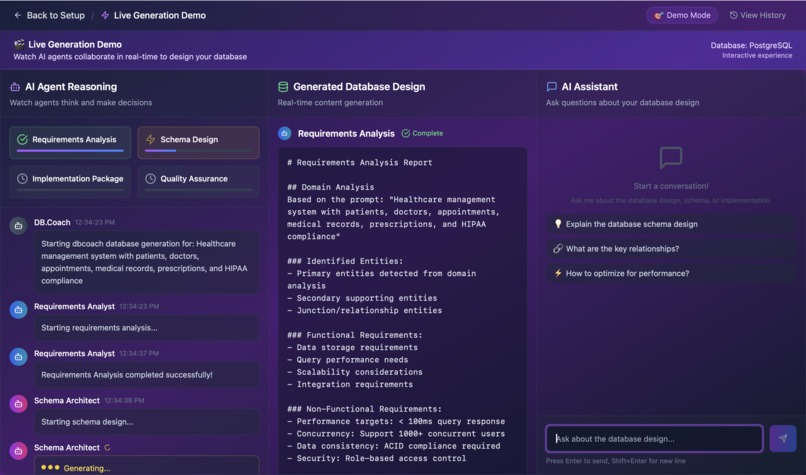Click the Requirements Analysis progress bar
The image size is (806, 475).
[70, 151]
